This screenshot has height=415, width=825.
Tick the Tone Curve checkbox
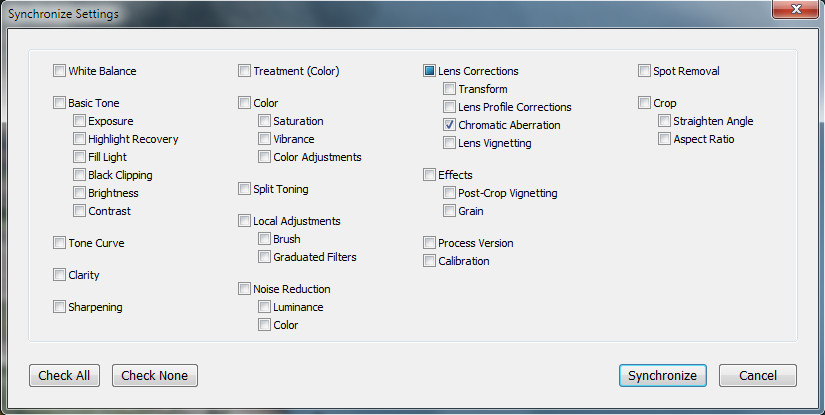coord(59,242)
